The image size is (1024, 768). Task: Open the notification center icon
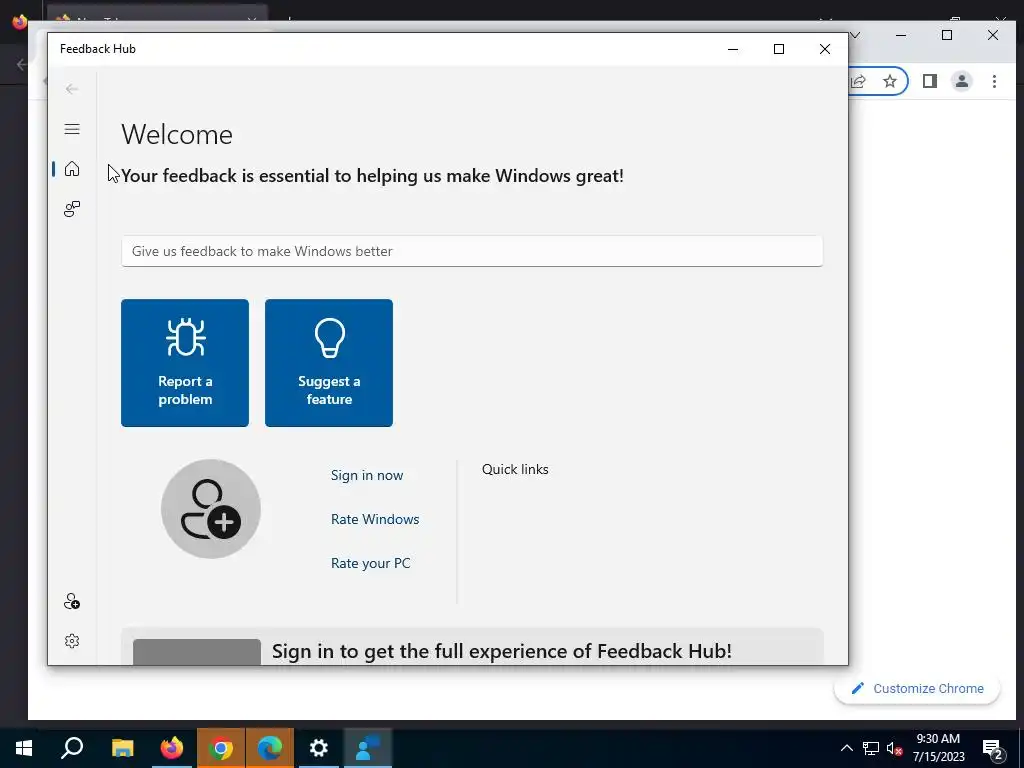click(x=993, y=749)
